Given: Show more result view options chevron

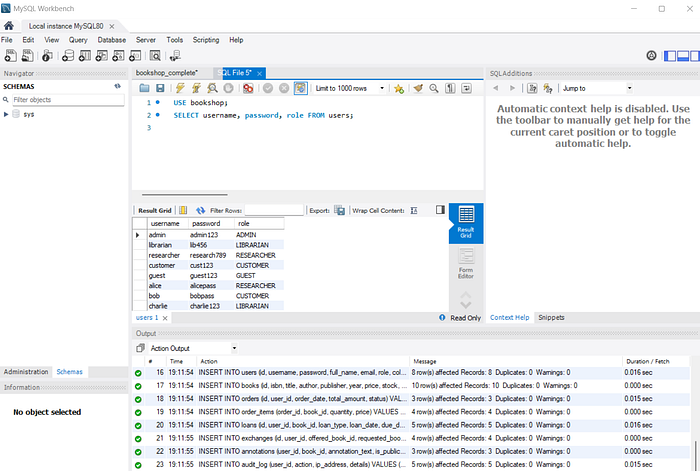Looking at the screenshot, I should [466, 304].
